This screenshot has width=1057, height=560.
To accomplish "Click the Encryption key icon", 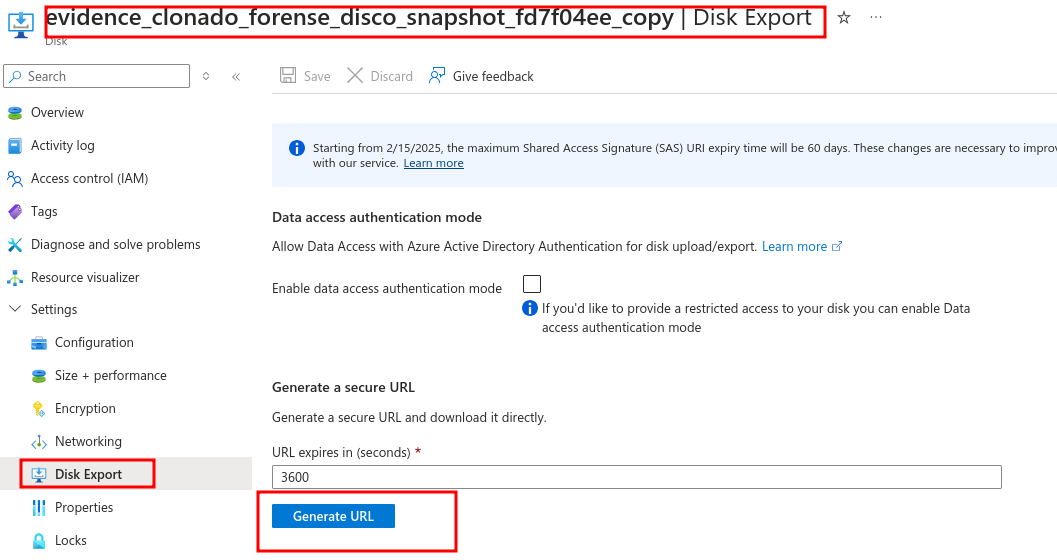I will click(39, 409).
